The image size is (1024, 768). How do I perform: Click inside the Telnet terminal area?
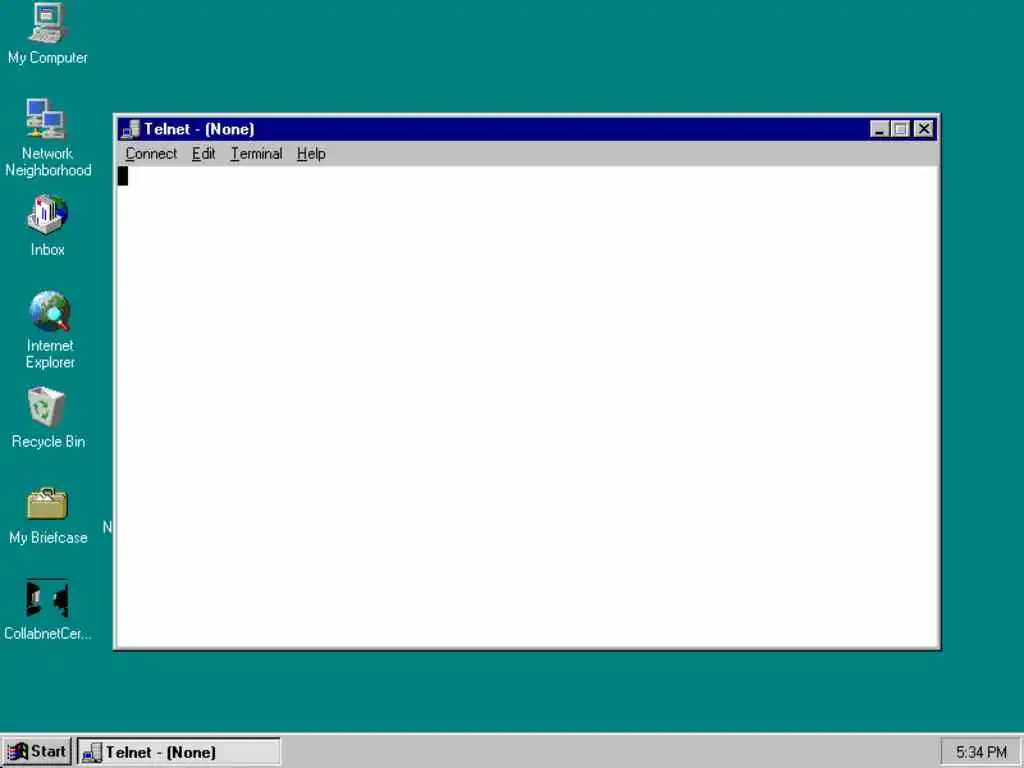(x=527, y=406)
